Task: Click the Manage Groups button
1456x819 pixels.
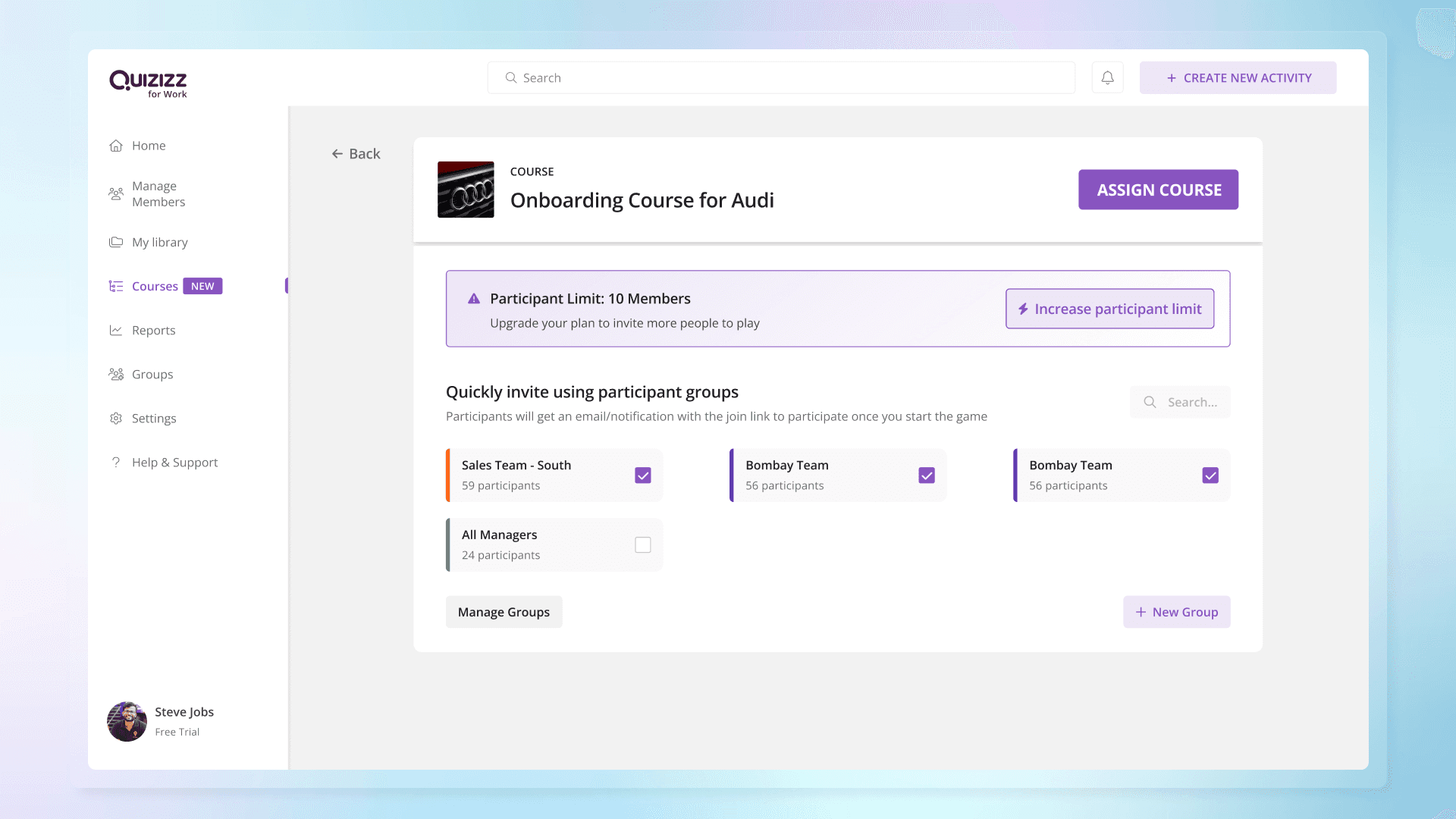Action: point(504,612)
